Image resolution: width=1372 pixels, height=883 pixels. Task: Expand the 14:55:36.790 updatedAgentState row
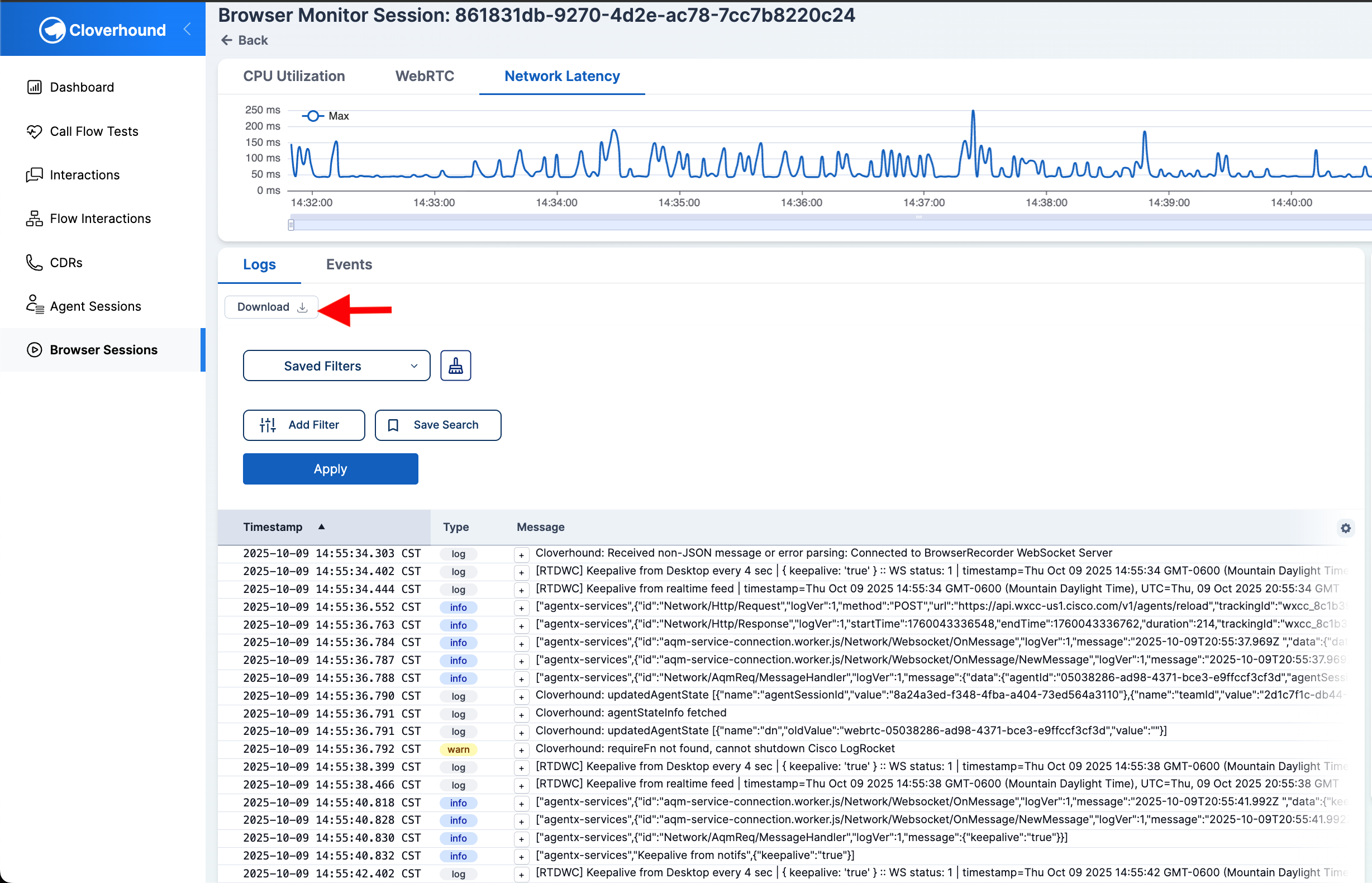pyautogui.click(x=521, y=697)
